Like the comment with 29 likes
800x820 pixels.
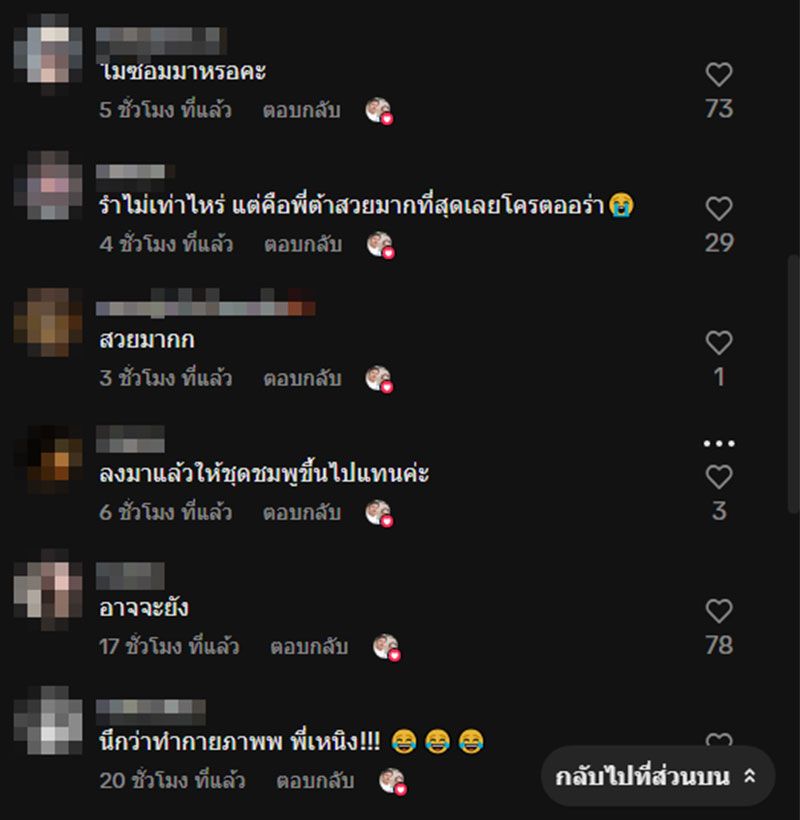coord(719,209)
